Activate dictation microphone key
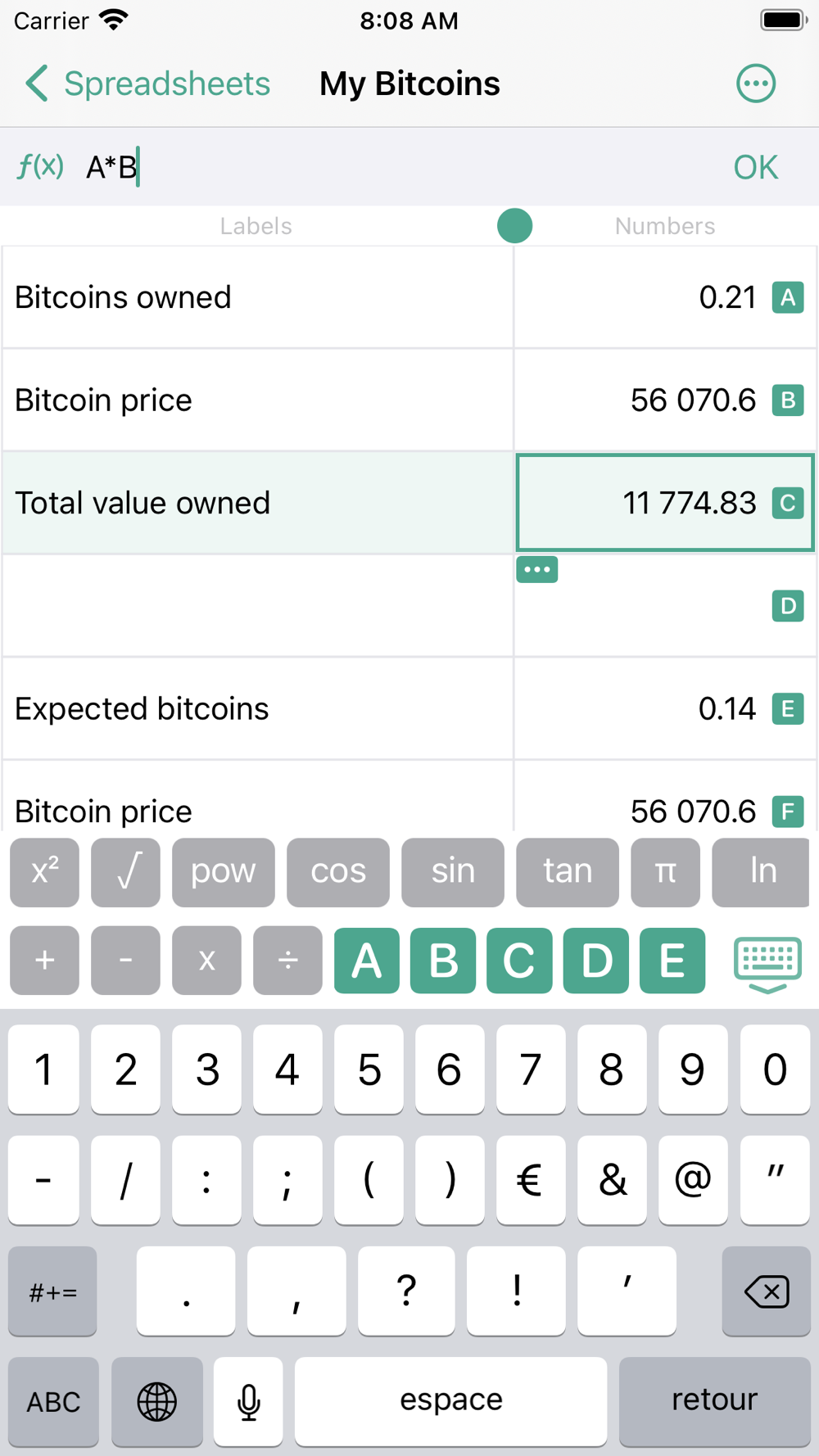 [x=248, y=1401]
